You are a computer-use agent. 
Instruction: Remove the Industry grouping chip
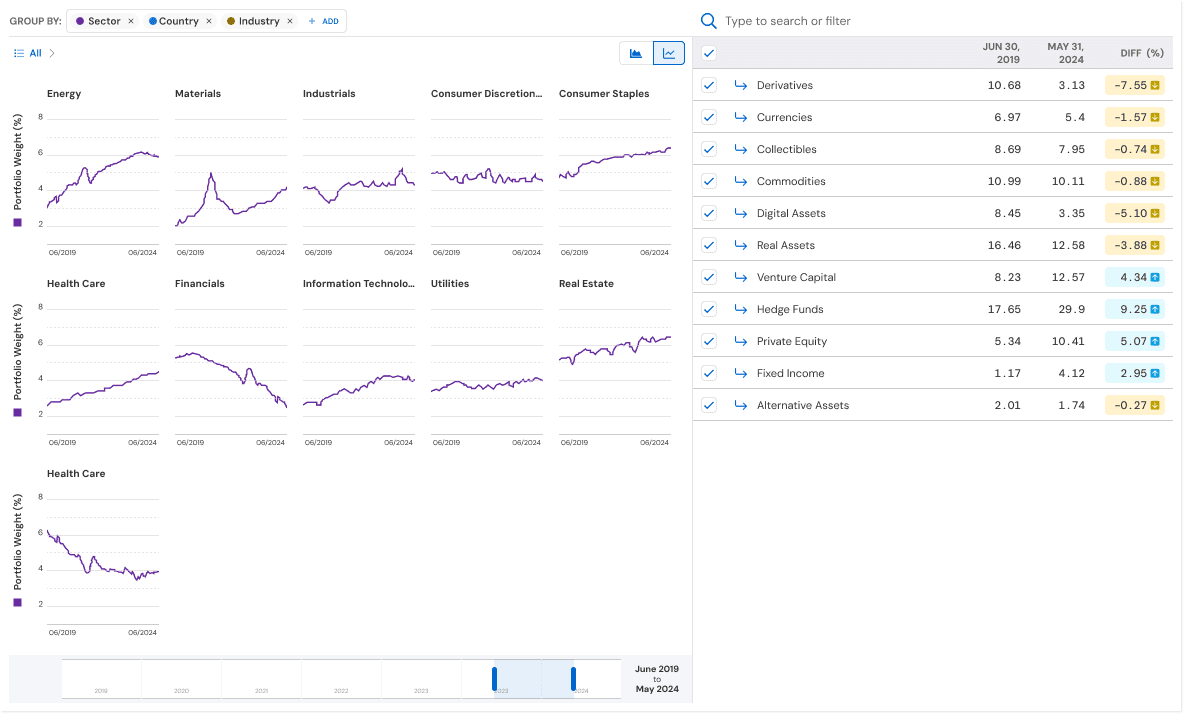coord(290,21)
